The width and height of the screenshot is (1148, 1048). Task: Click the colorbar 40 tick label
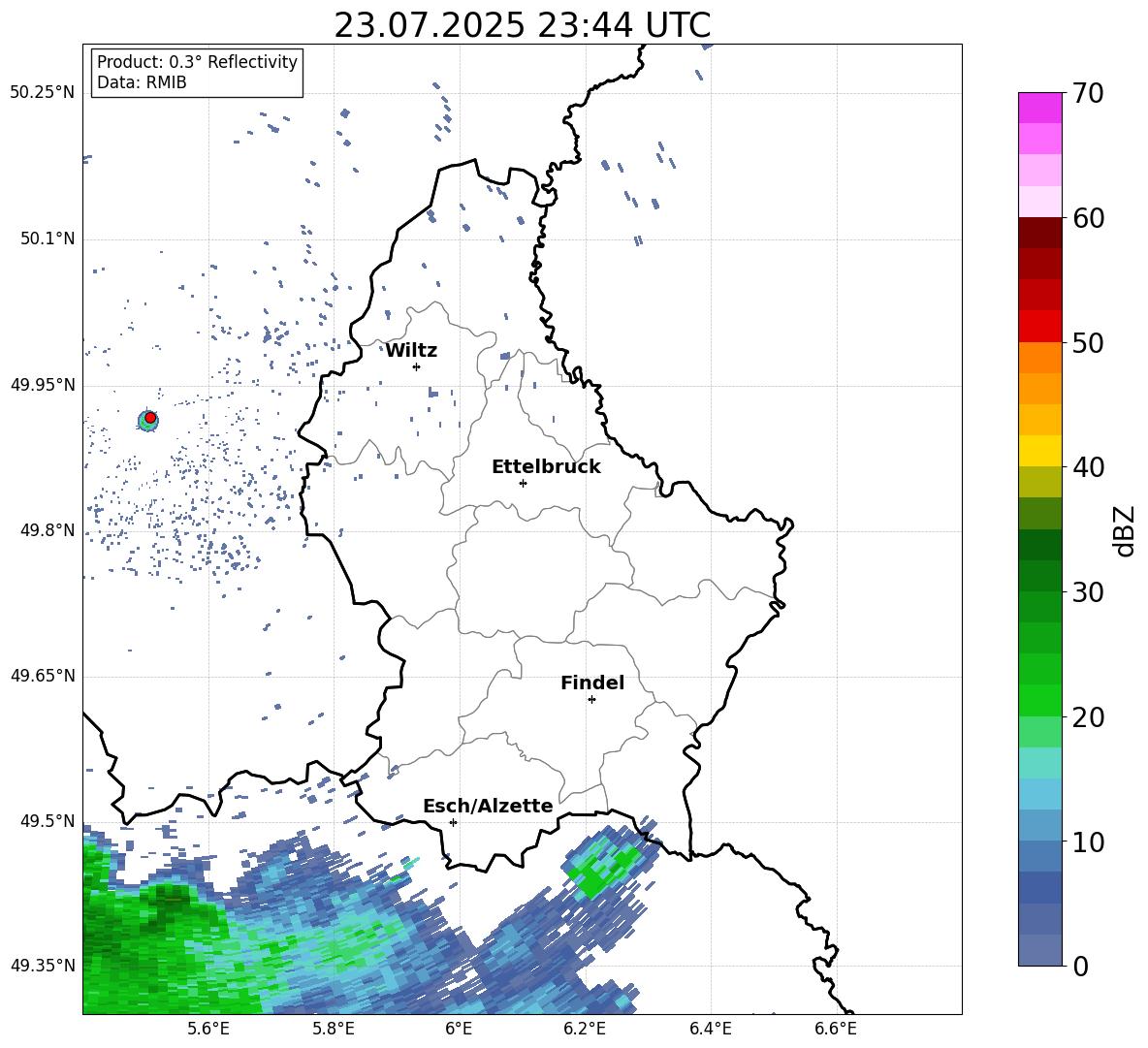click(1088, 467)
